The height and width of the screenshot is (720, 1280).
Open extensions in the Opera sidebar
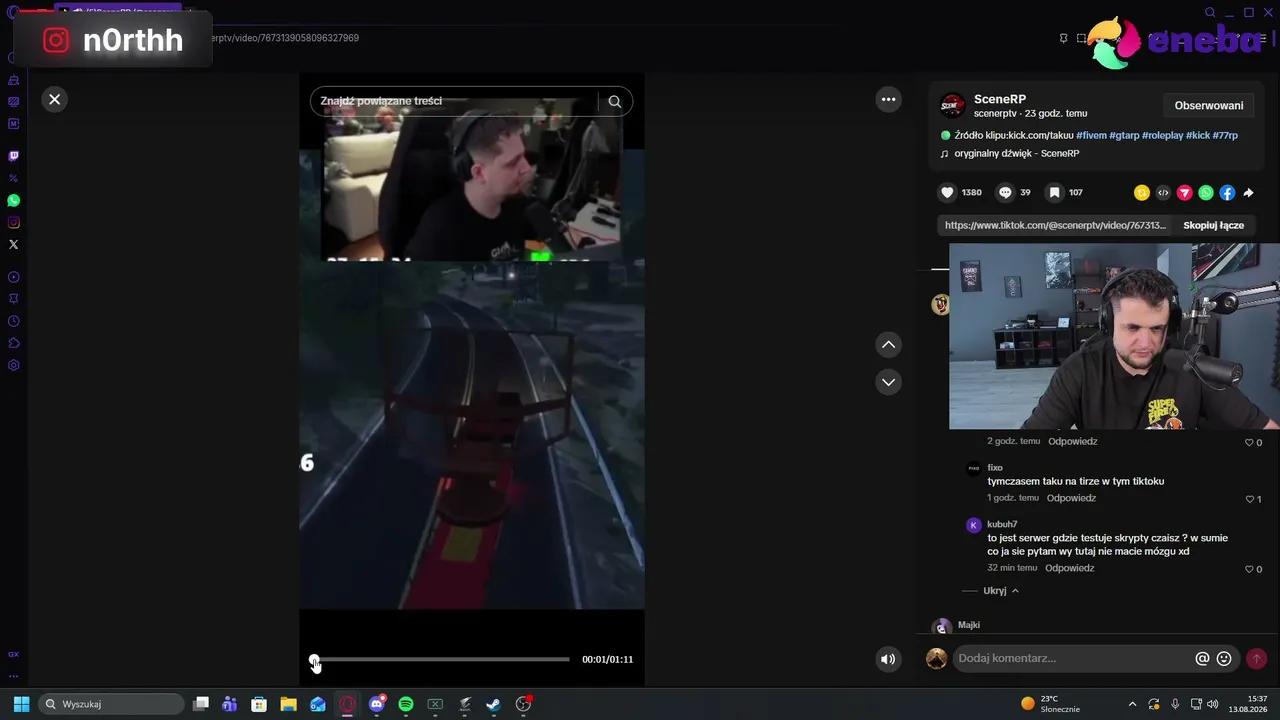tap(14, 343)
